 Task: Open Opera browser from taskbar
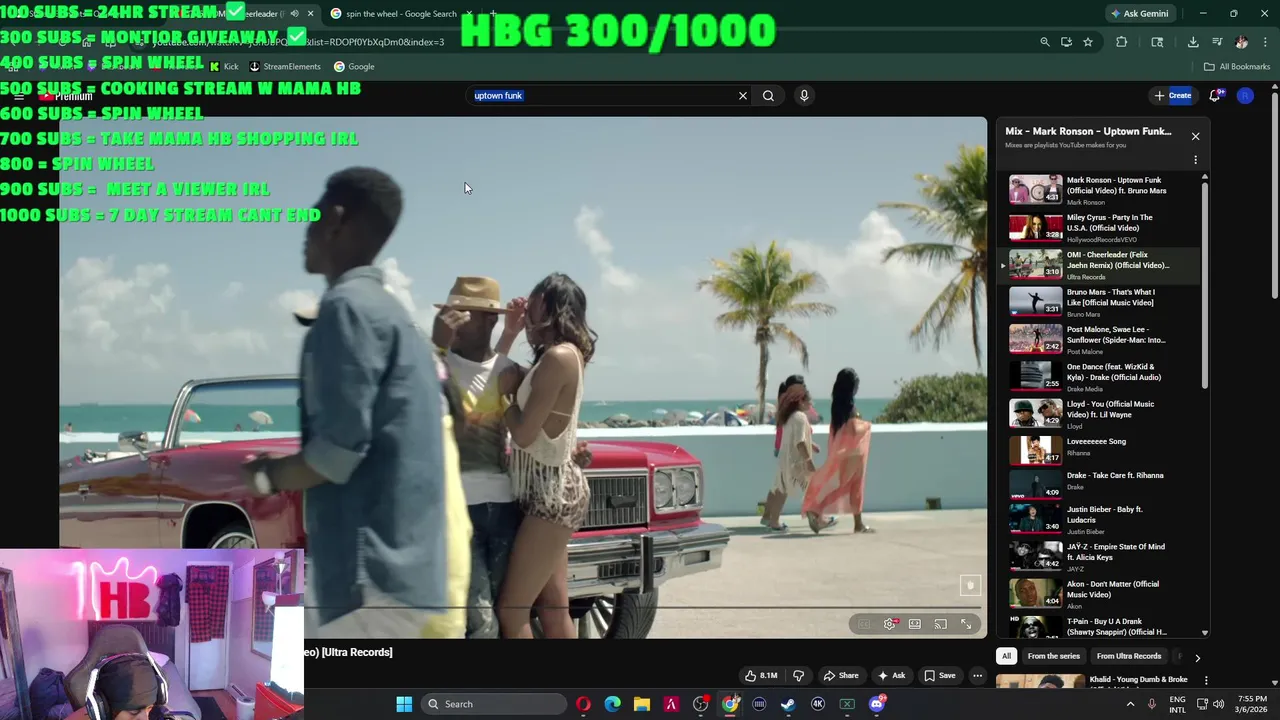583,704
